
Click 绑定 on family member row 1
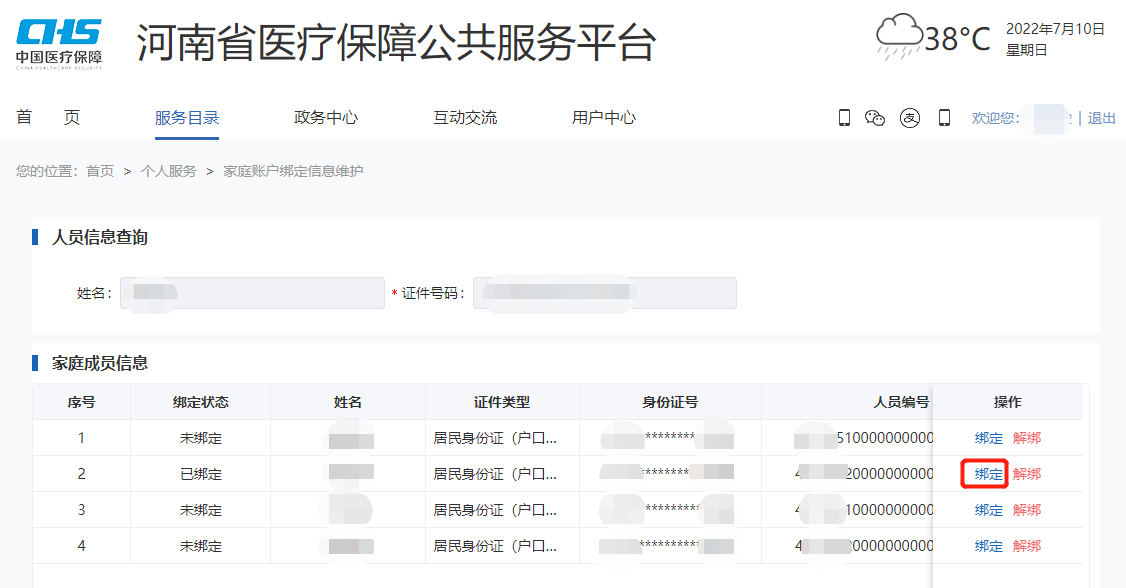click(x=987, y=437)
